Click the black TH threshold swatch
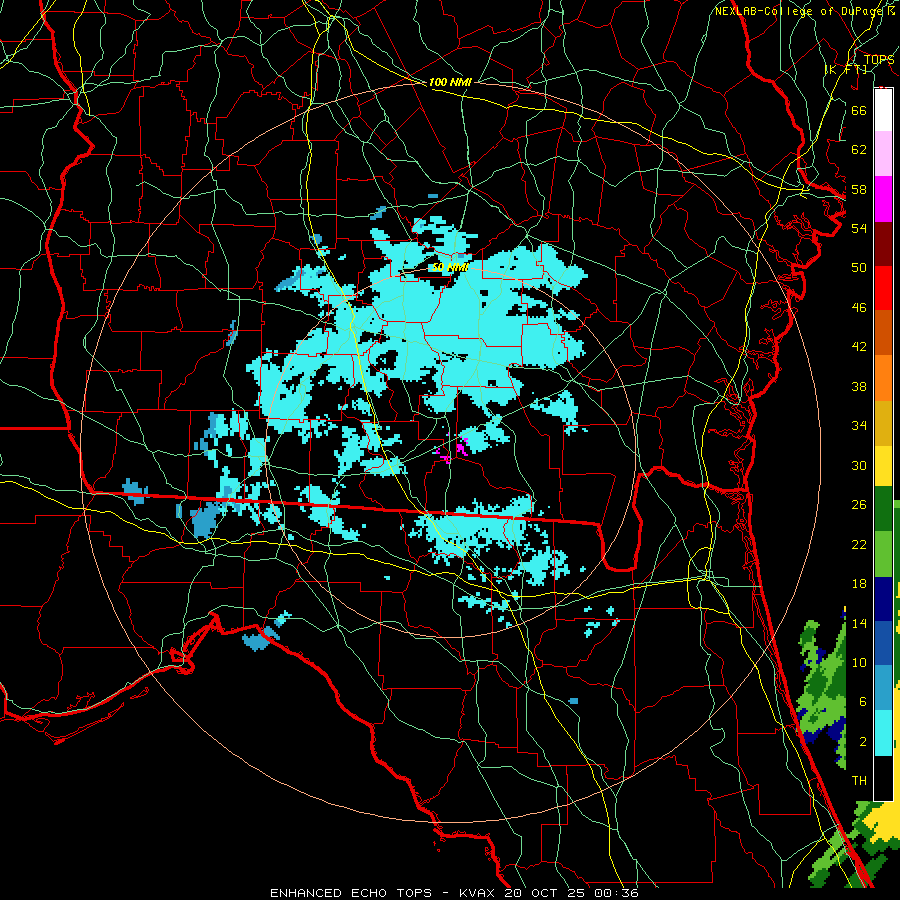 [883, 777]
